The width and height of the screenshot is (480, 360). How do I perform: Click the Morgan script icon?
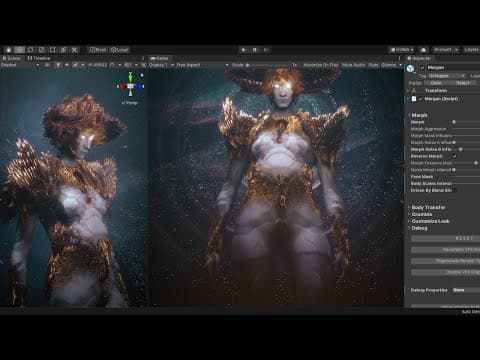(414, 99)
